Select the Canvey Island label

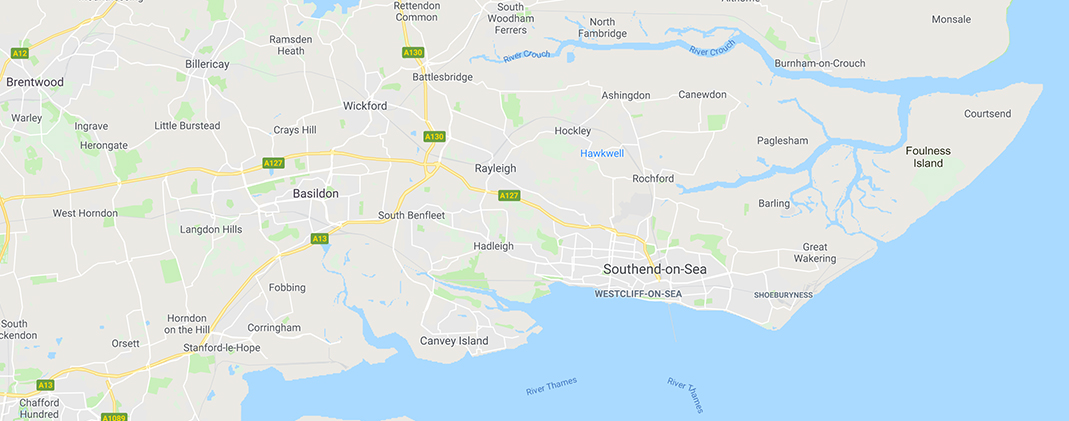point(454,341)
